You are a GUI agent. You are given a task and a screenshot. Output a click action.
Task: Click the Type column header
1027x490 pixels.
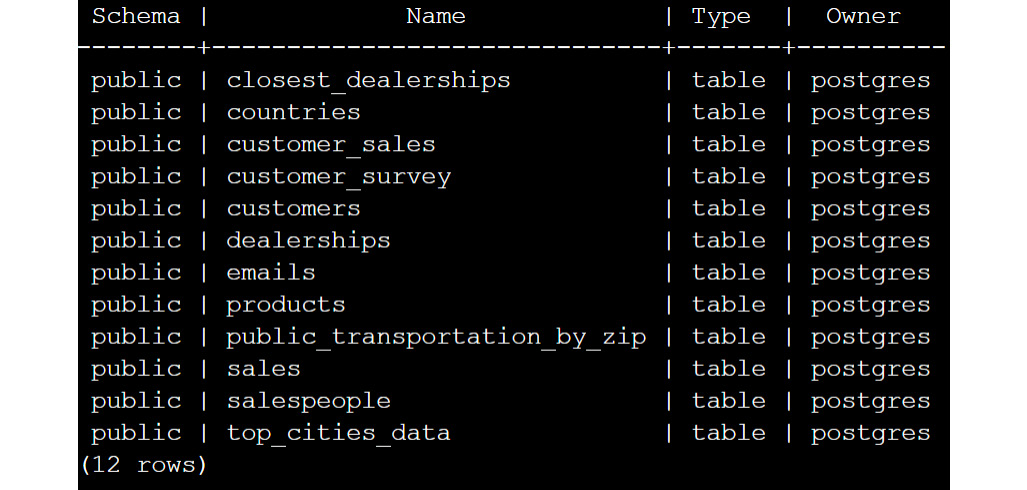pyautogui.click(x=720, y=18)
